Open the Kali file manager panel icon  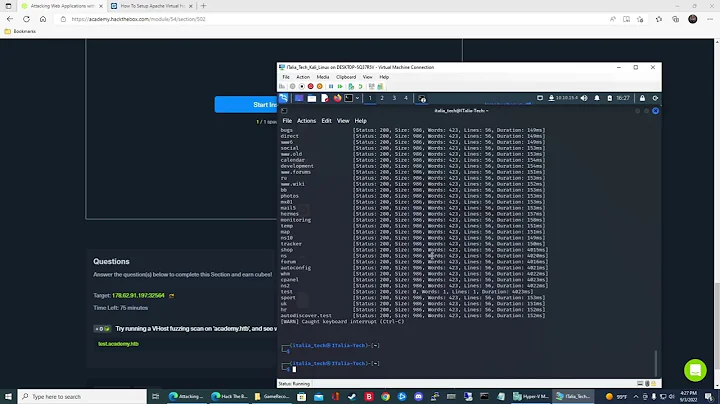tap(312, 98)
